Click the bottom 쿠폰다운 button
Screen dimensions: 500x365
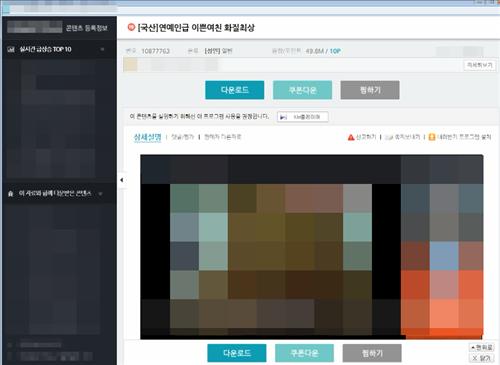pos(304,353)
